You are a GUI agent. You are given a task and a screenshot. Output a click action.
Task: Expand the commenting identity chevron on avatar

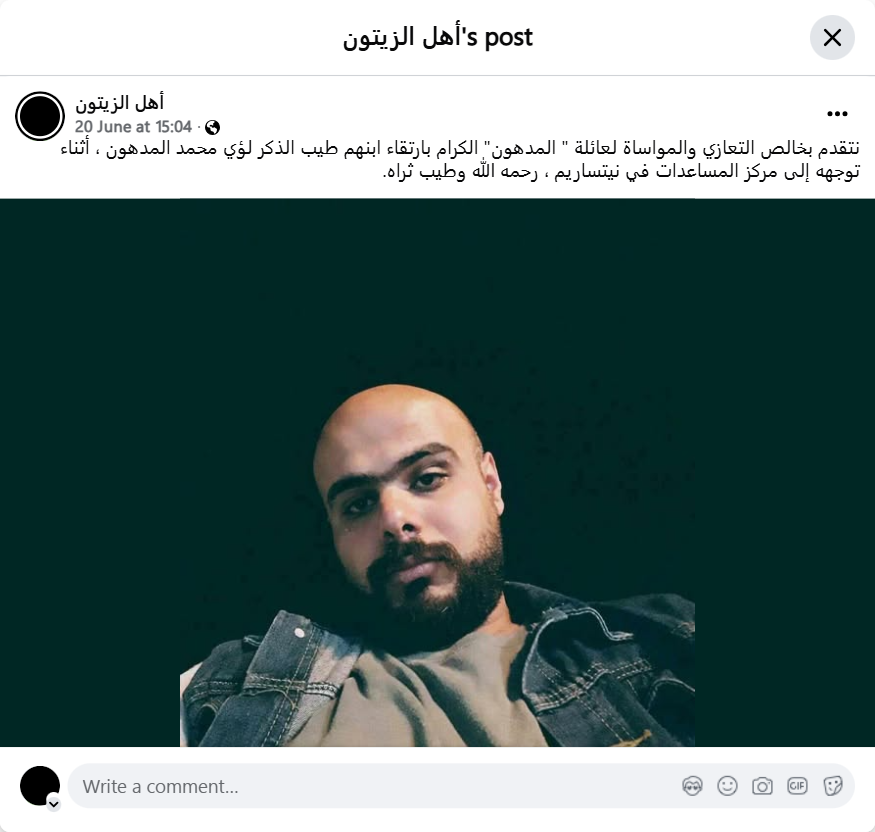[x=54, y=804]
